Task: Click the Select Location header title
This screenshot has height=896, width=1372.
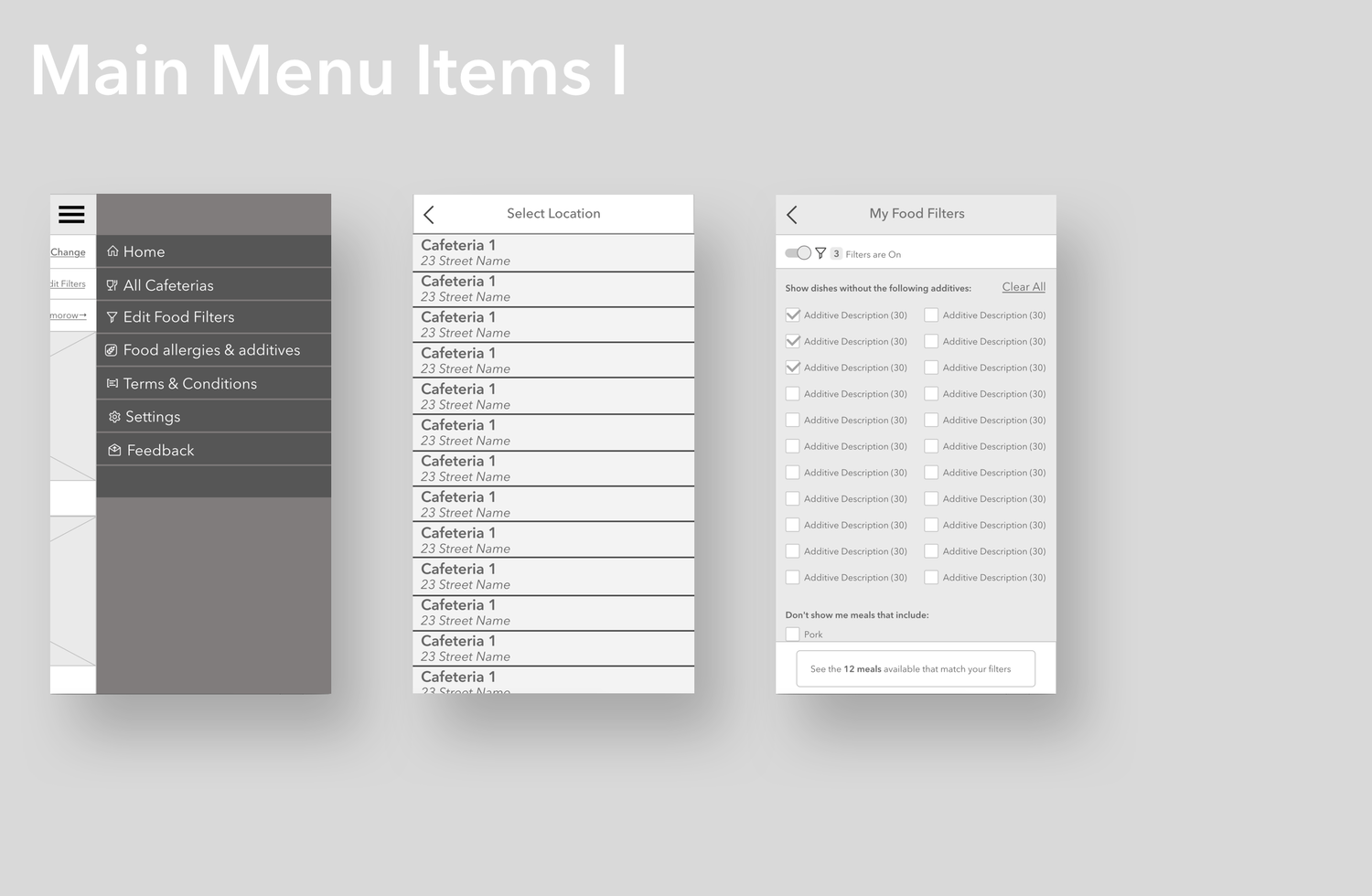Action: tap(553, 214)
